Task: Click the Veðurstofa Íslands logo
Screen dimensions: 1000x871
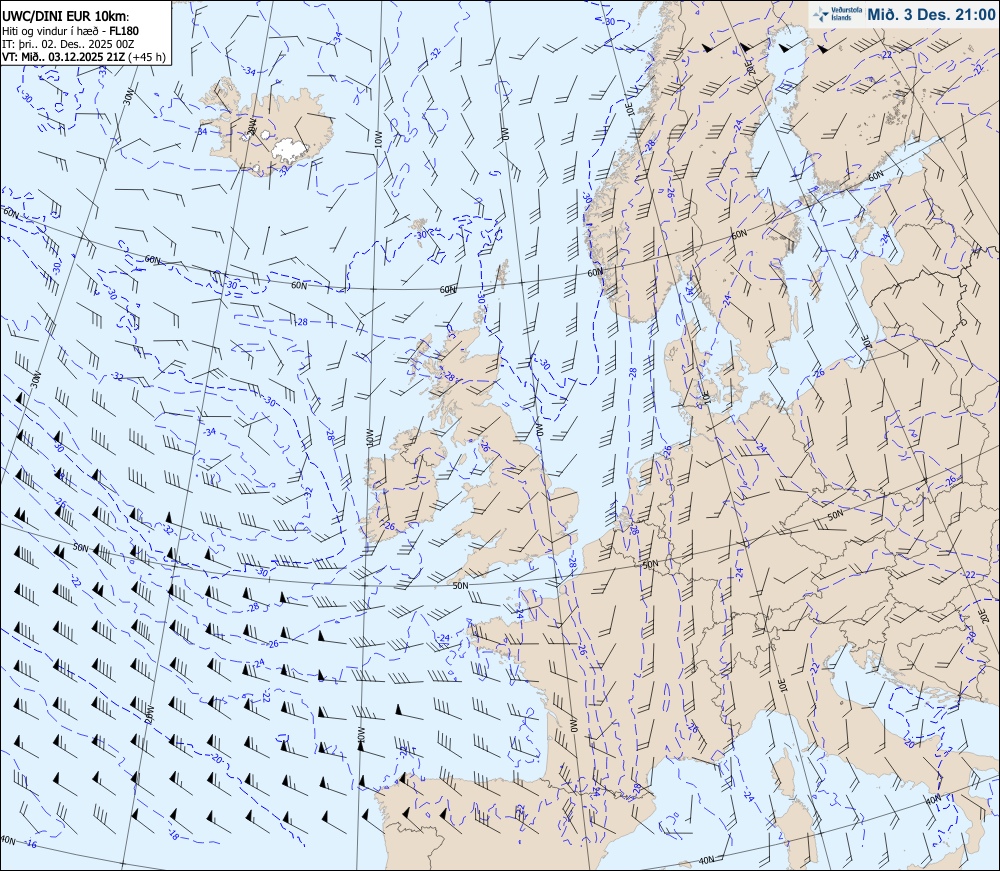Action: [x=837, y=14]
